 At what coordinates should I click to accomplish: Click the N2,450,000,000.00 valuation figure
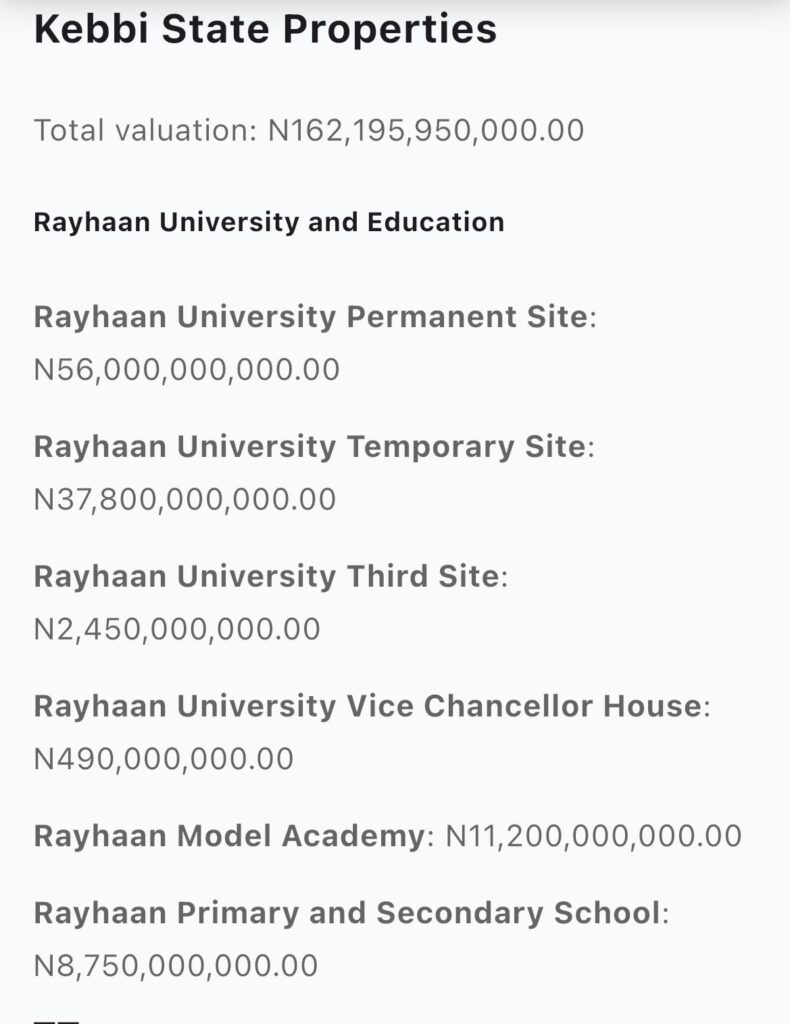click(x=177, y=629)
